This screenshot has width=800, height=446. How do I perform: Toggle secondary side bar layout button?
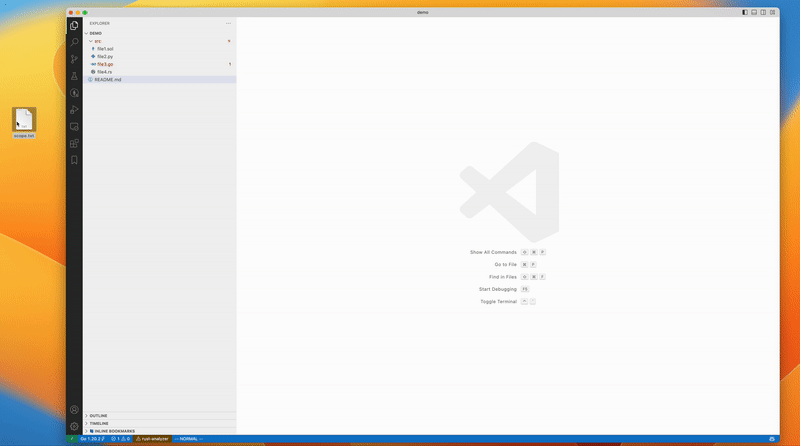763,12
